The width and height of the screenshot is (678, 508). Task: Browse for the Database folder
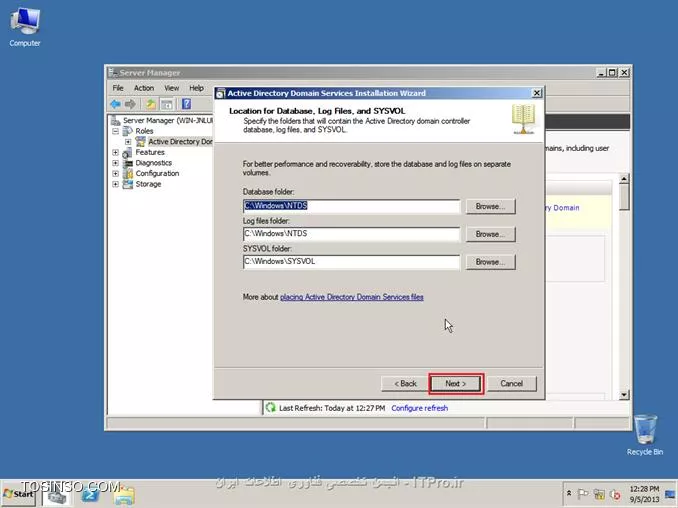click(490, 206)
